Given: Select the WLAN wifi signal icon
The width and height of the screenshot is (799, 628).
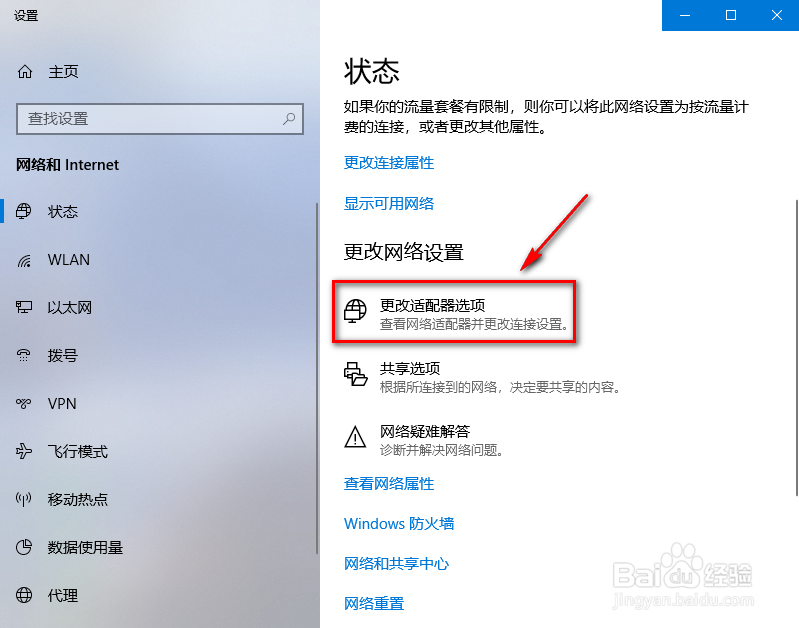Looking at the screenshot, I should (x=24, y=260).
